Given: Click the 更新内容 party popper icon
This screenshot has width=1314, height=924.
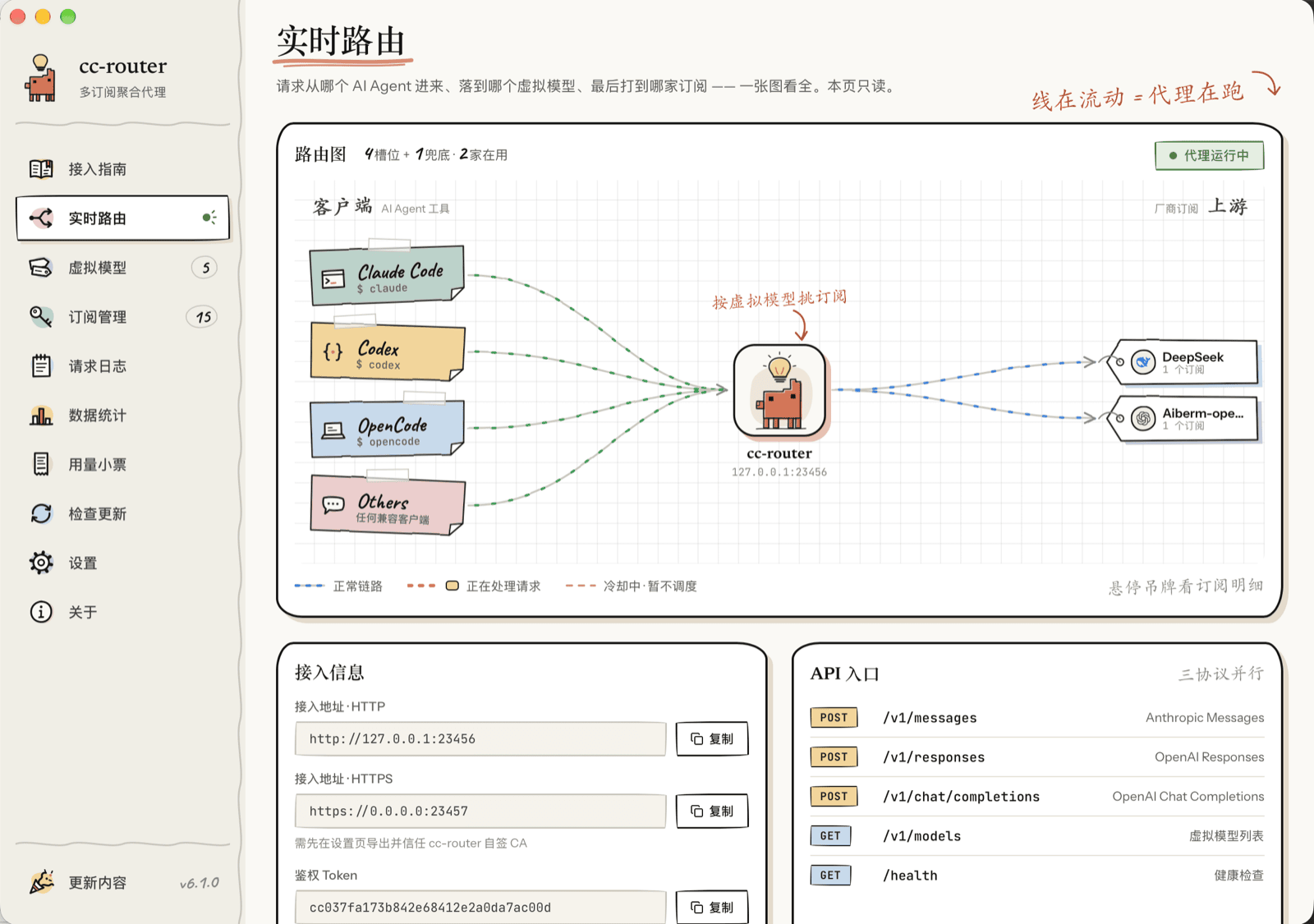Looking at the screenshot, I should tap(42, 882).
